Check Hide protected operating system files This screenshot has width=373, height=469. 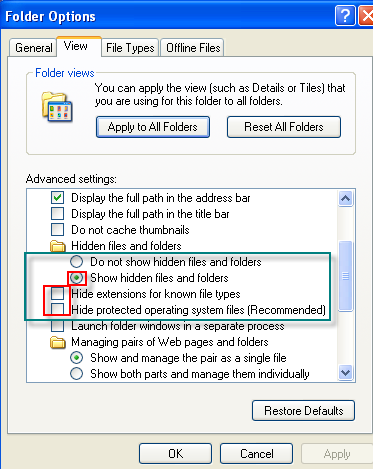pos(57,310)
